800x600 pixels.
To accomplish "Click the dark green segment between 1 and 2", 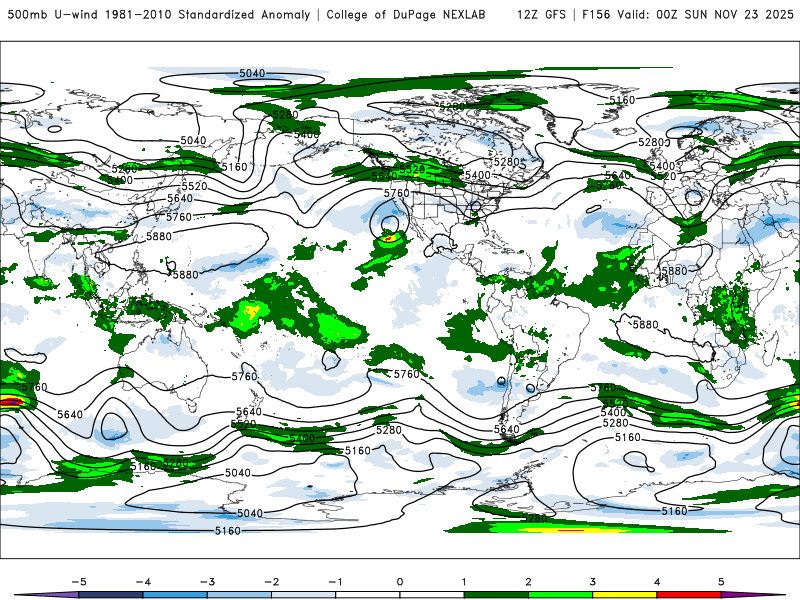I will point(496,595).
